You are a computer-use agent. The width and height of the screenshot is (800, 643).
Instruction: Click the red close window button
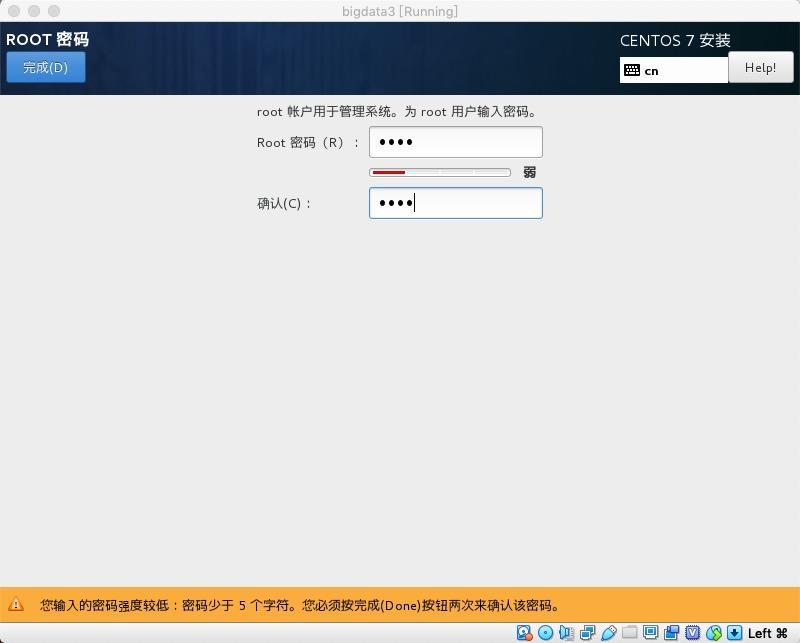click(x=14, y=11)
